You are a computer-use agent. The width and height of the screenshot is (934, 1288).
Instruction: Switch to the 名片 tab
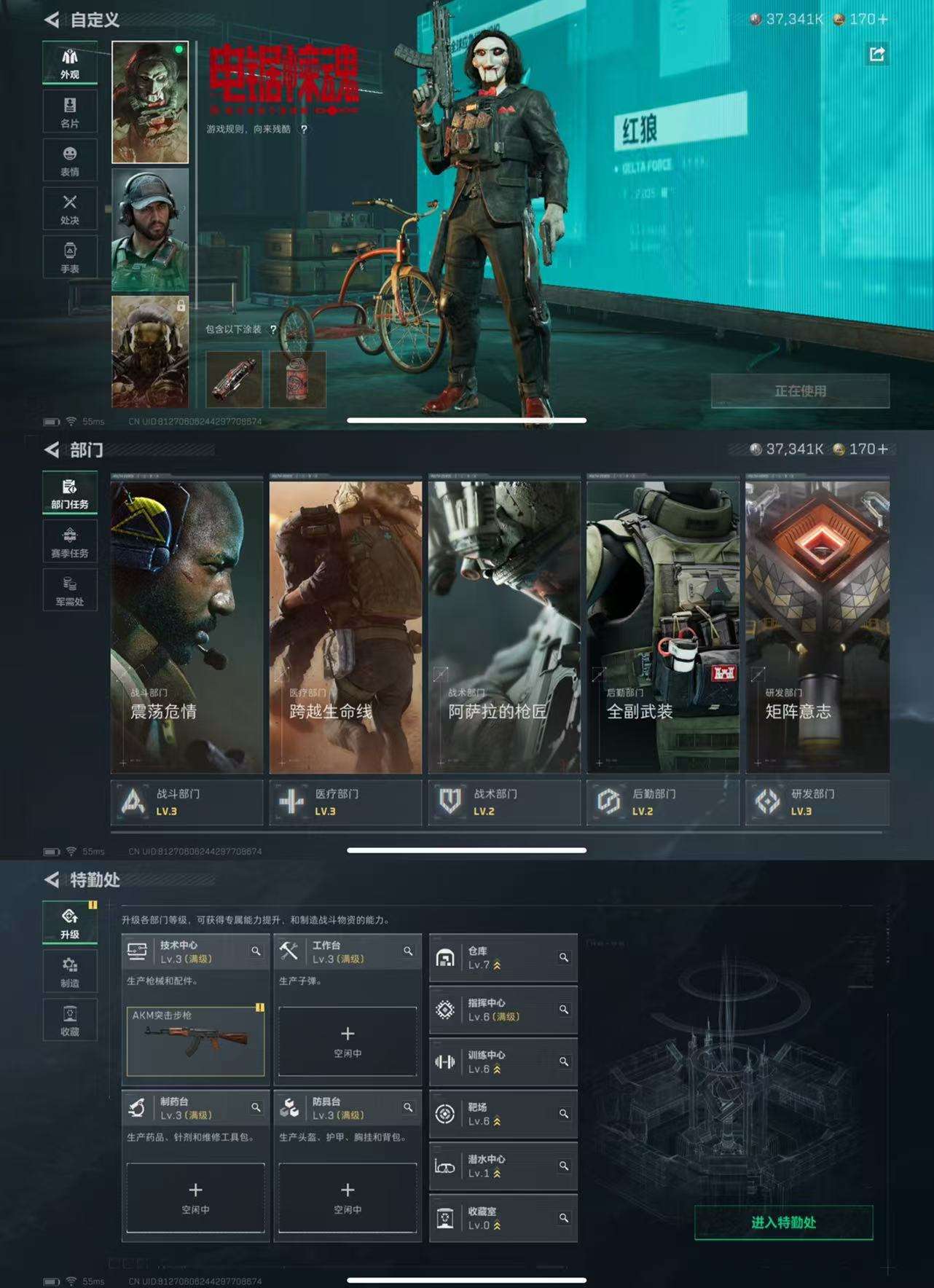[70, 111]
